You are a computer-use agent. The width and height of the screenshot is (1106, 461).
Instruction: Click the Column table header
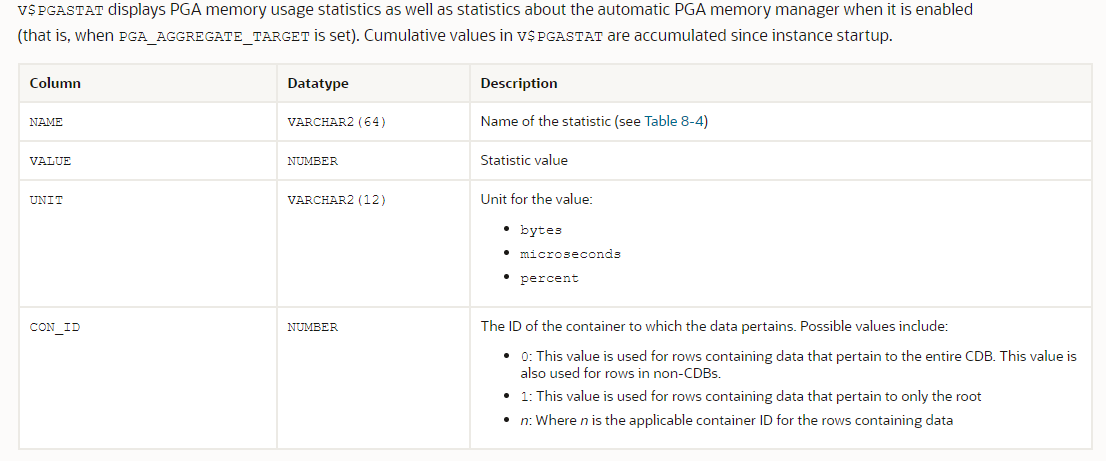click(55, 83)
